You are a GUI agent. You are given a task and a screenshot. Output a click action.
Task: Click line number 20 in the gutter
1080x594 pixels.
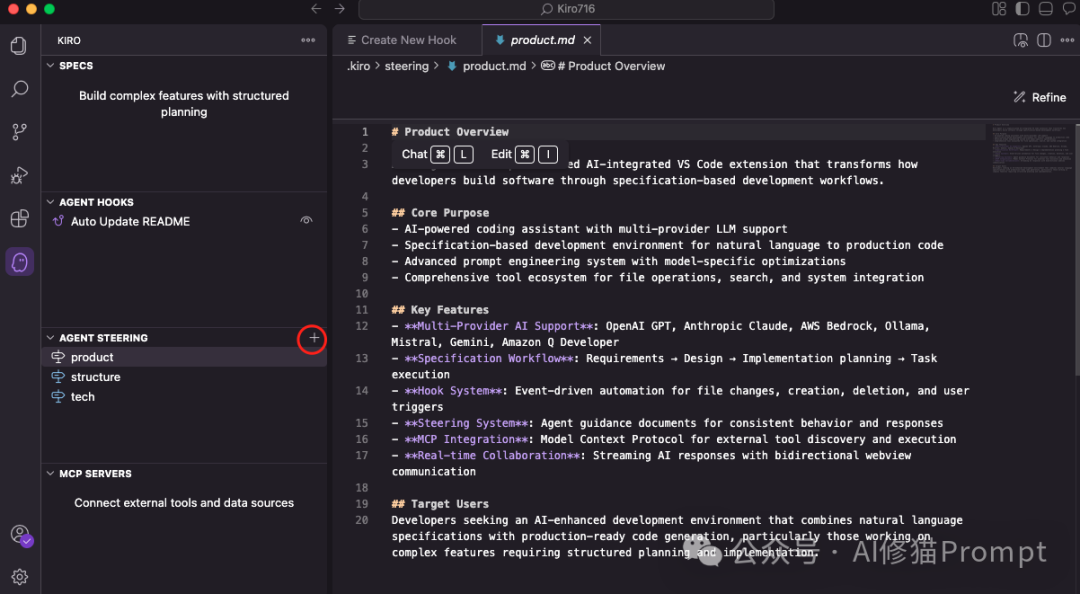[x=362, y=520]
